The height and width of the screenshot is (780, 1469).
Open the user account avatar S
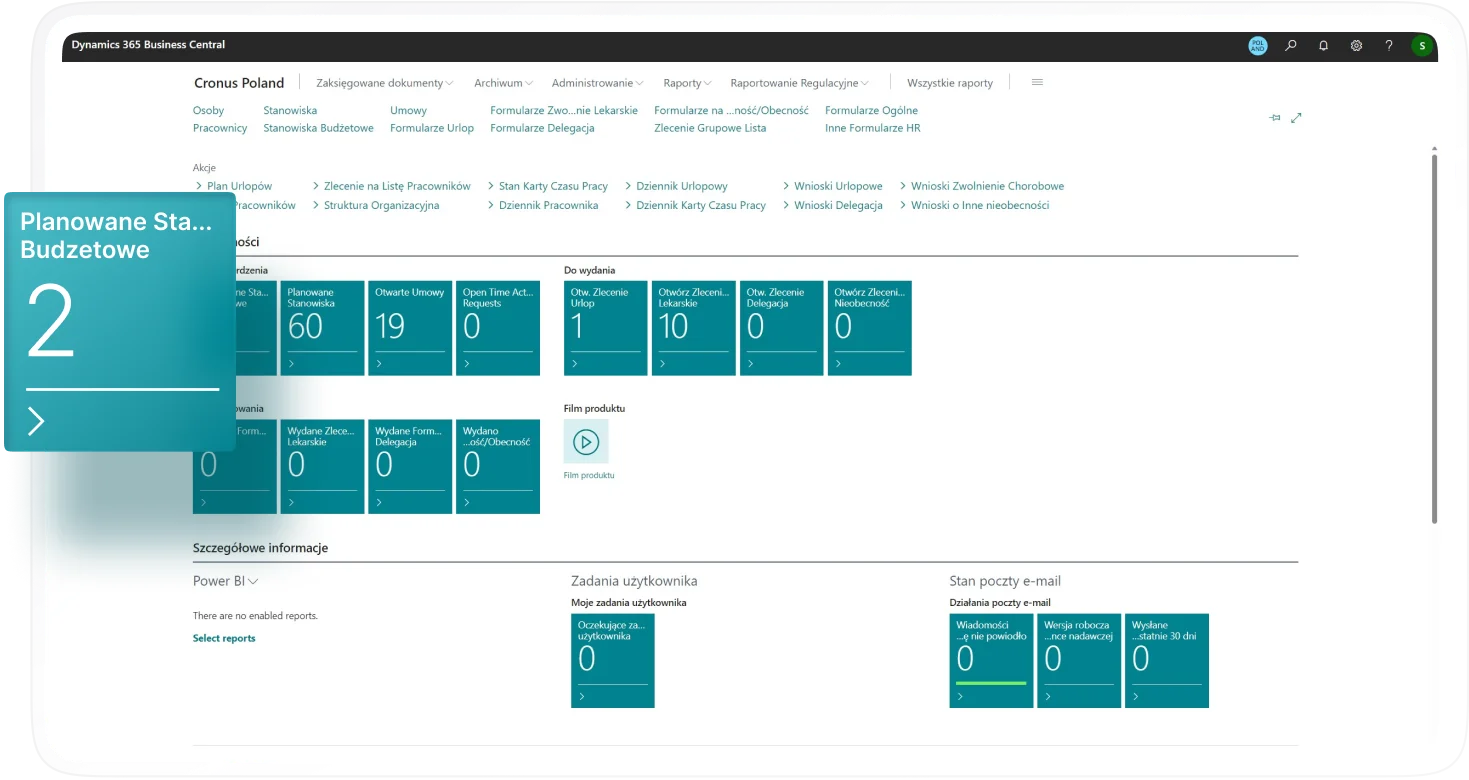click(x=1421, y=45)
